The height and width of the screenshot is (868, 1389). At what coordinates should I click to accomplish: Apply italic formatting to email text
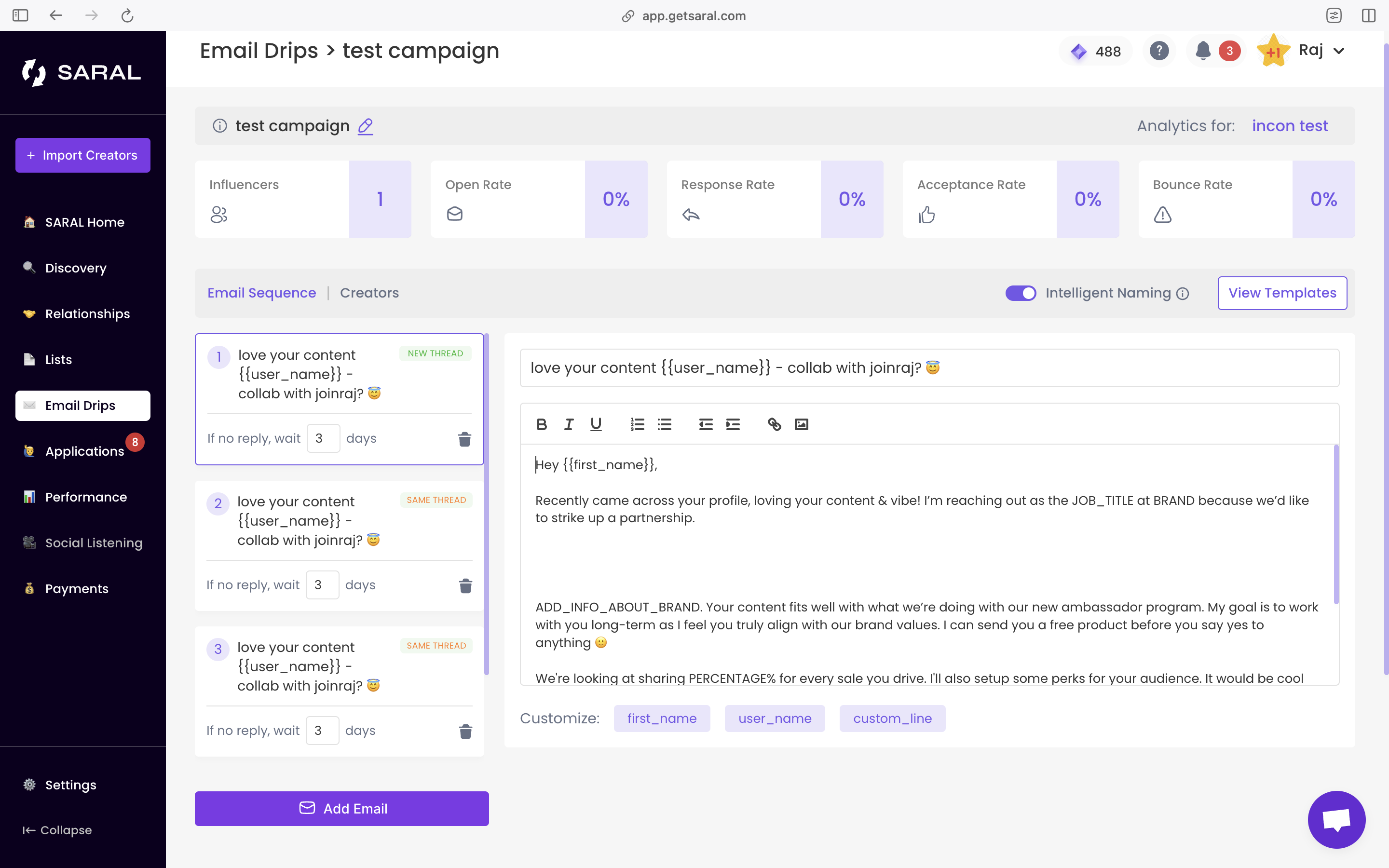click(568, 424)
